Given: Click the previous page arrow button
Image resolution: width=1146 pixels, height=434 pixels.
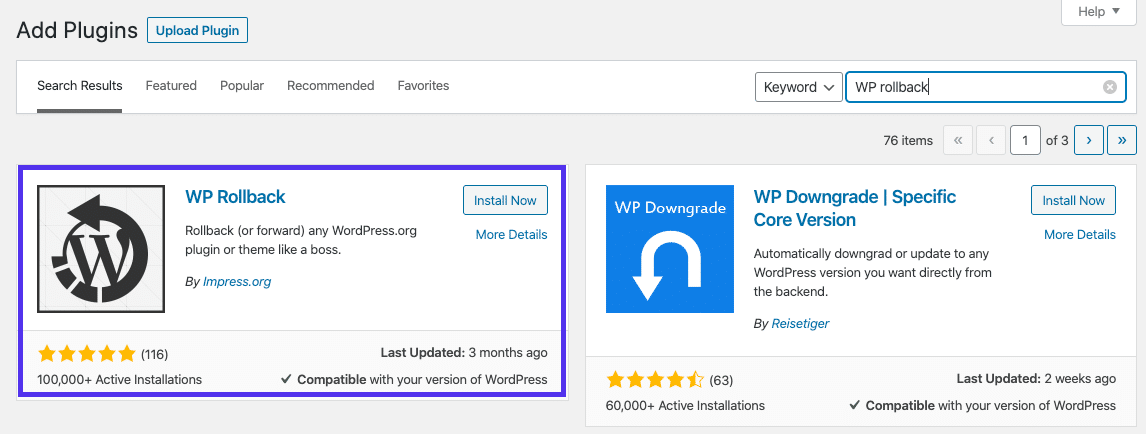Looking at the screenshot, I should coord(991,141).
